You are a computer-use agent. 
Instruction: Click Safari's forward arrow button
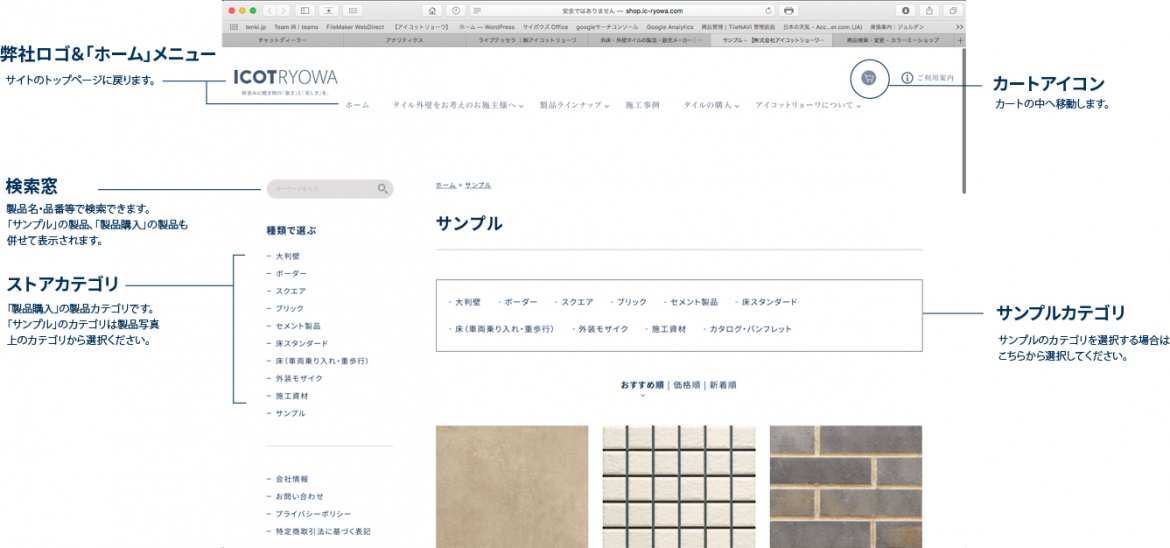[284, 11]
